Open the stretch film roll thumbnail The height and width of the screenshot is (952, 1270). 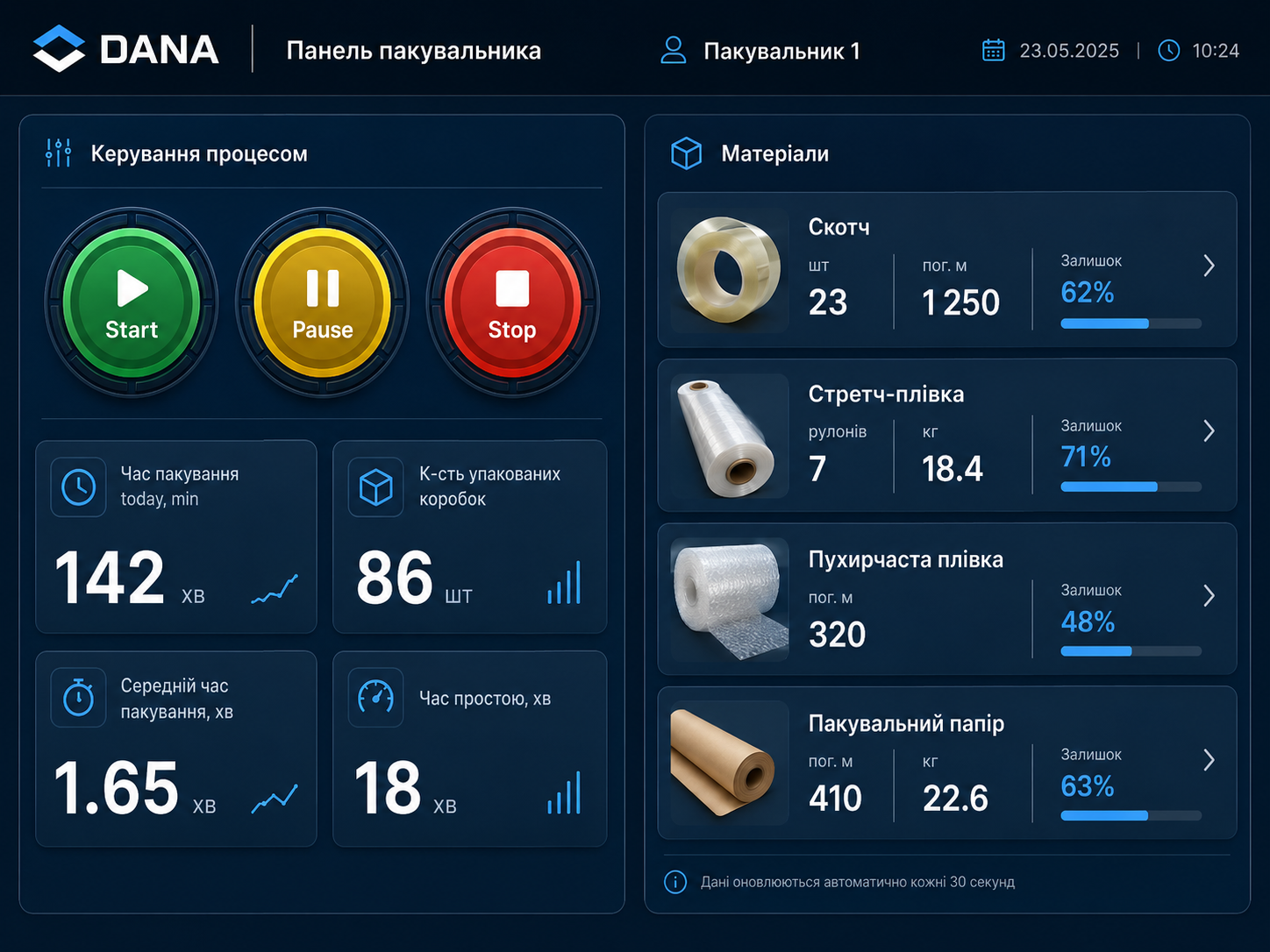[x=729, y=436]
